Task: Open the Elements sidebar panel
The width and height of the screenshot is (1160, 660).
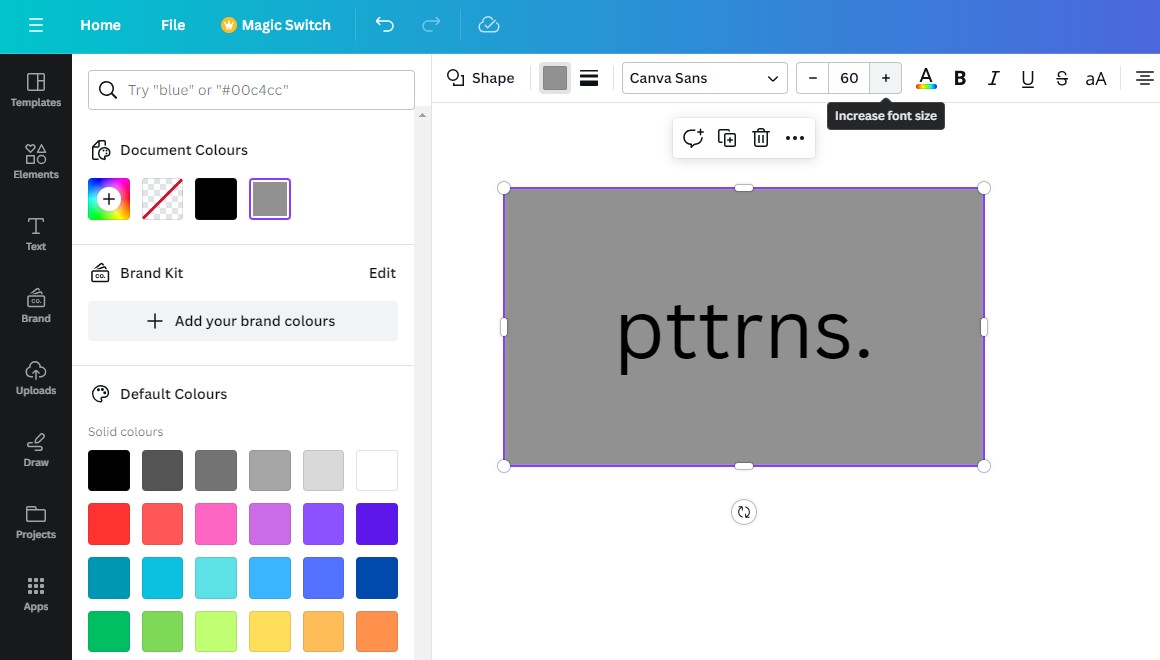Action: tap(36, 162)
